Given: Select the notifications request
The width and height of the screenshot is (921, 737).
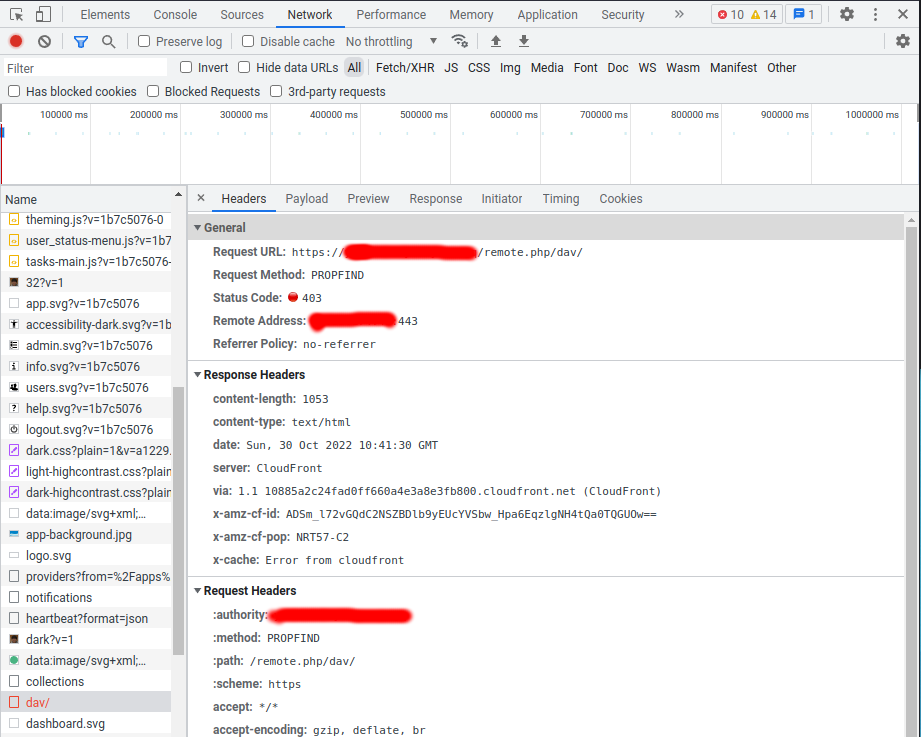Looking at the screenshot, I should click(86, 597).
